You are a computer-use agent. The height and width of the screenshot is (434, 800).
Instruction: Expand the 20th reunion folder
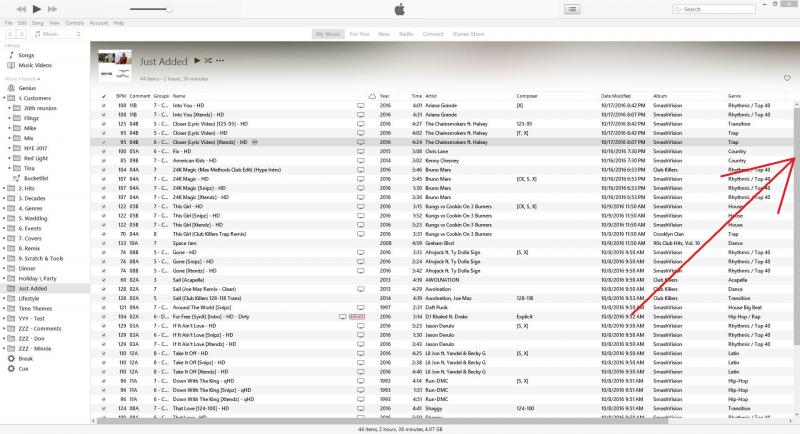coord(9,108)
